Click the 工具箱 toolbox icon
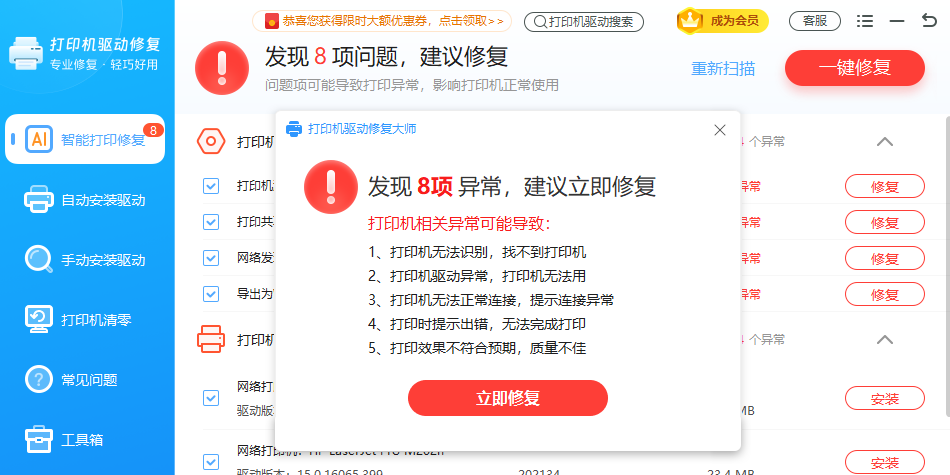This screenshot has width=950, height=475. click(39, 440)
